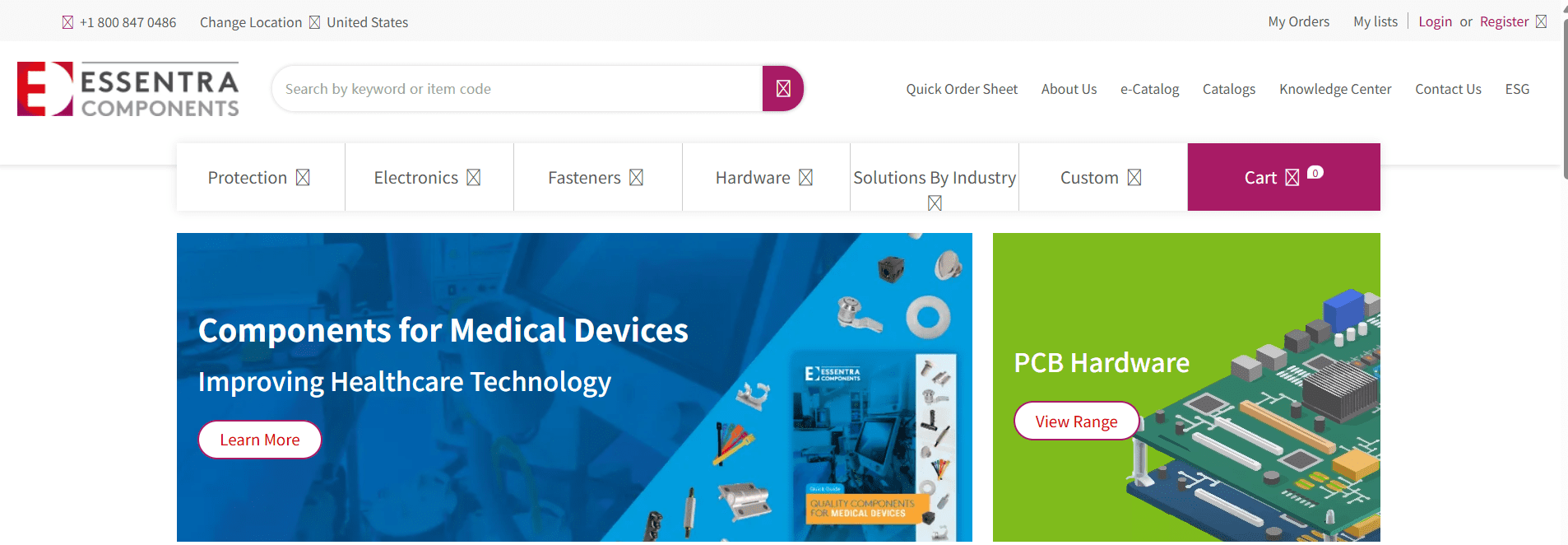1568x545 pixels.
Task: Click the user icon next to Register
Action: (x=1541, y=21)
